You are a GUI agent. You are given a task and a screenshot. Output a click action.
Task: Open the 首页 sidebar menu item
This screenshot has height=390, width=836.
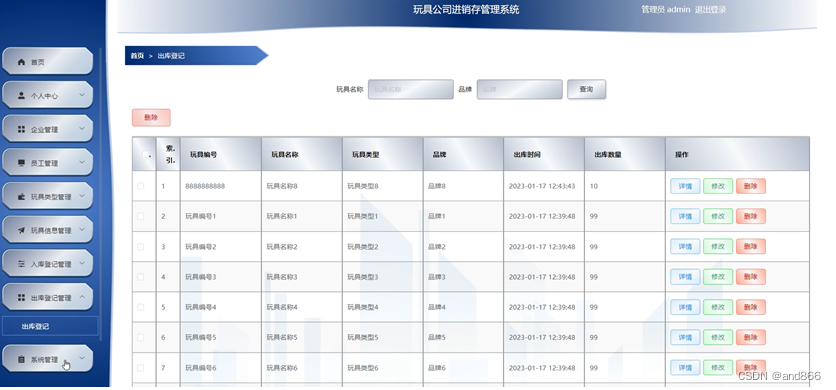tap(48, 61)
